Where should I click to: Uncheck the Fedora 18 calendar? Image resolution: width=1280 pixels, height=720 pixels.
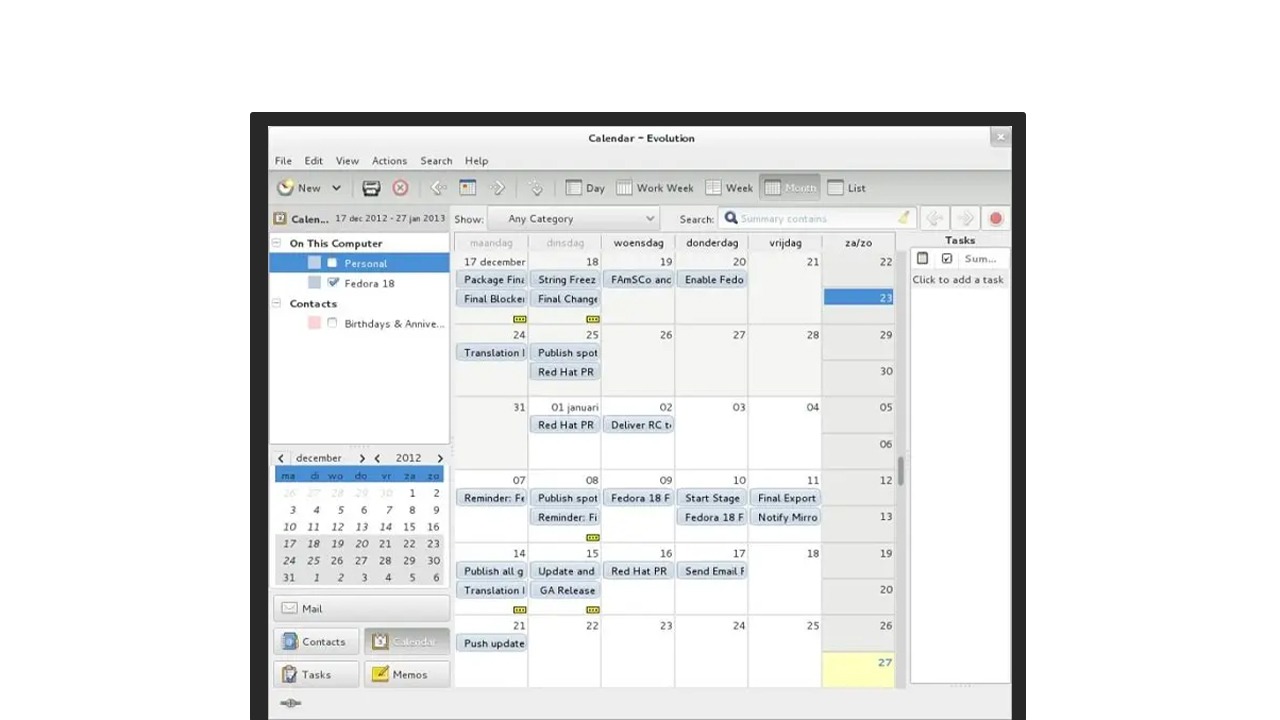pos(333,283)
